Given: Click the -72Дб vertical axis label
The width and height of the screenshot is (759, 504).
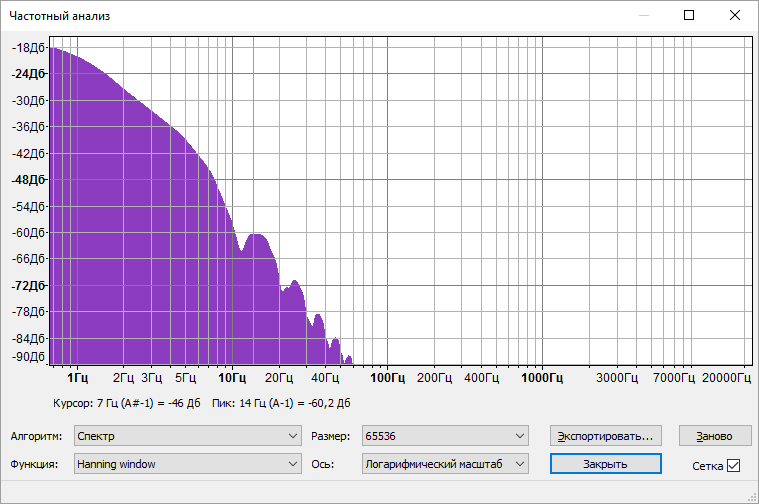Looking at the screenshot, I should coord(28,286).
